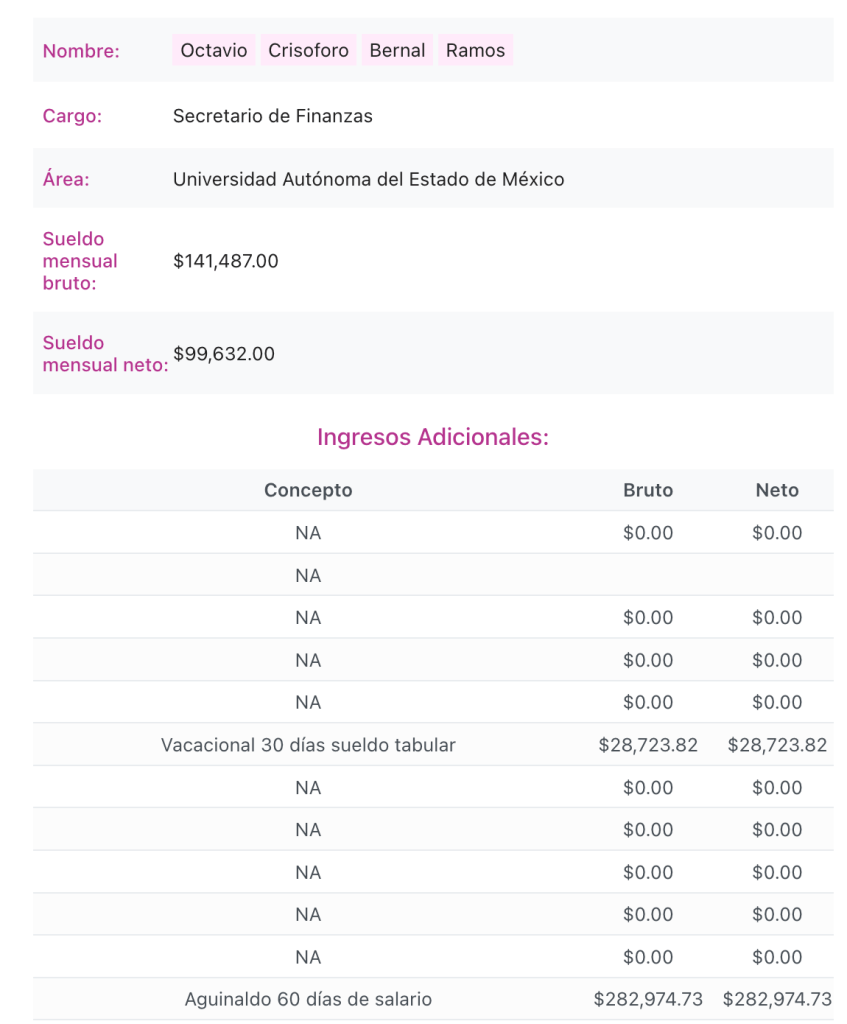This screenshot has width=847, height=1024.
Task: Click the Nombre field label
Action: pyautogui.click(x=81, y=51)
